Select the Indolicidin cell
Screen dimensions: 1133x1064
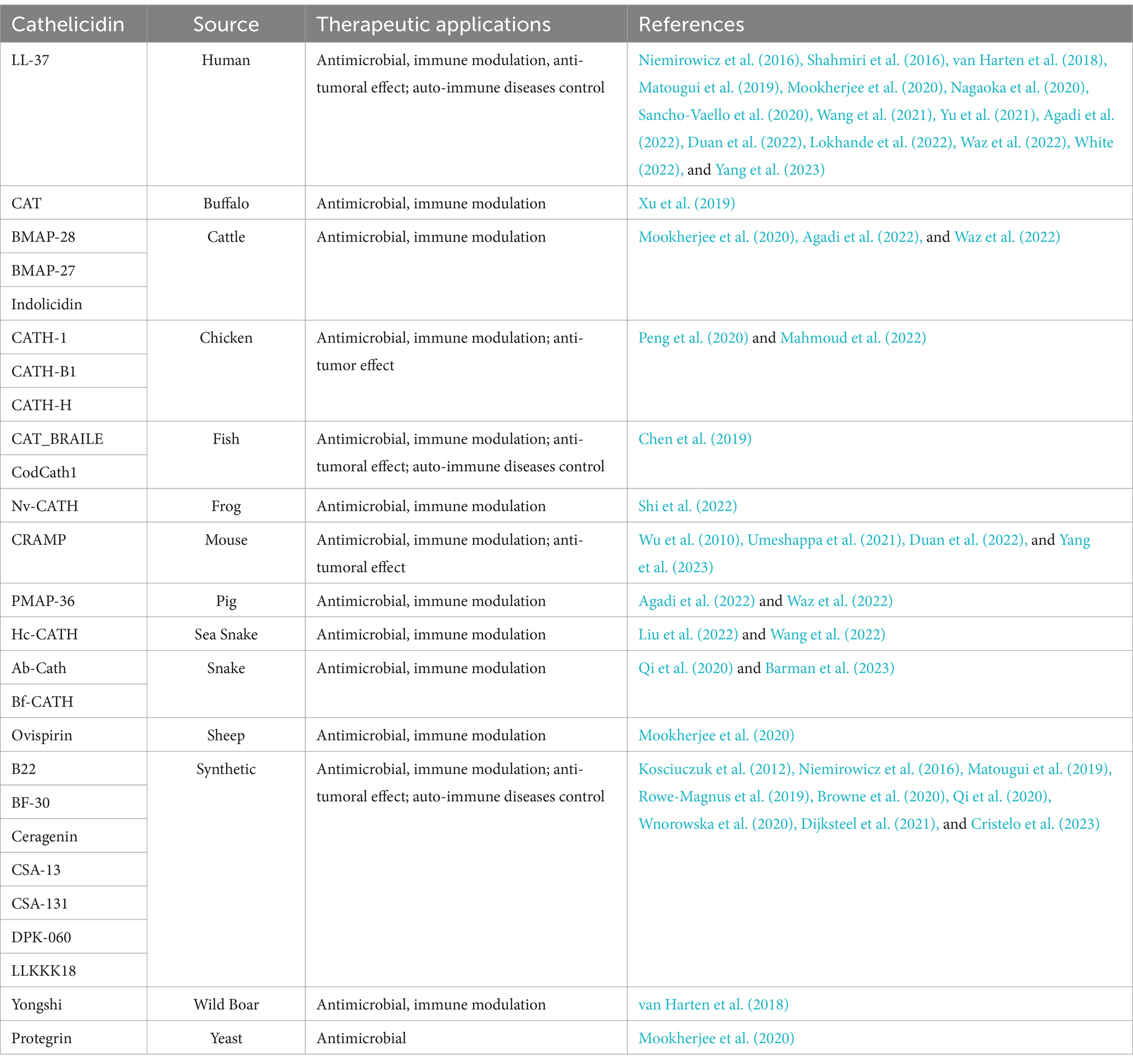coord(73,304)
